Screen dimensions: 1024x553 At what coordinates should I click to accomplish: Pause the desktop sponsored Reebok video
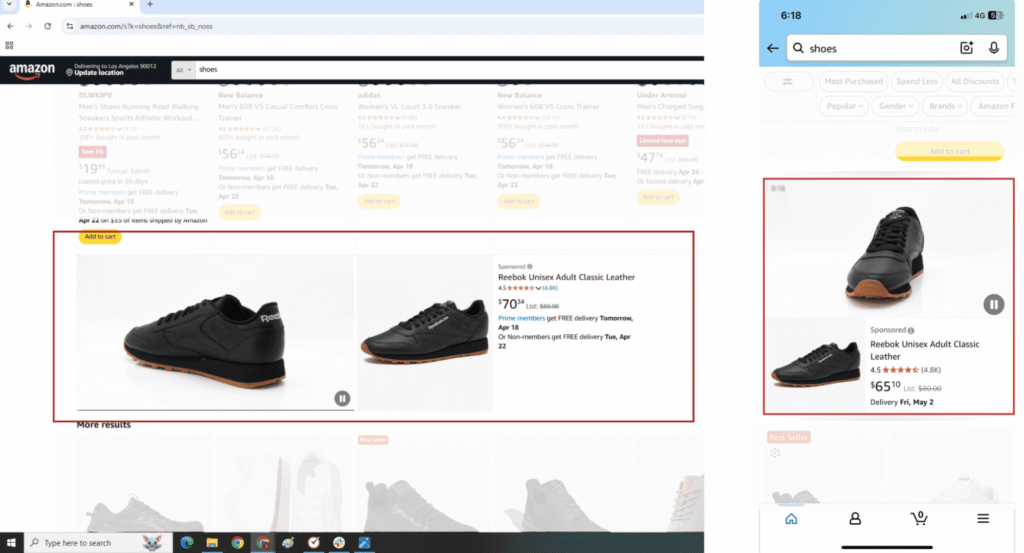(x=342, y=398)
